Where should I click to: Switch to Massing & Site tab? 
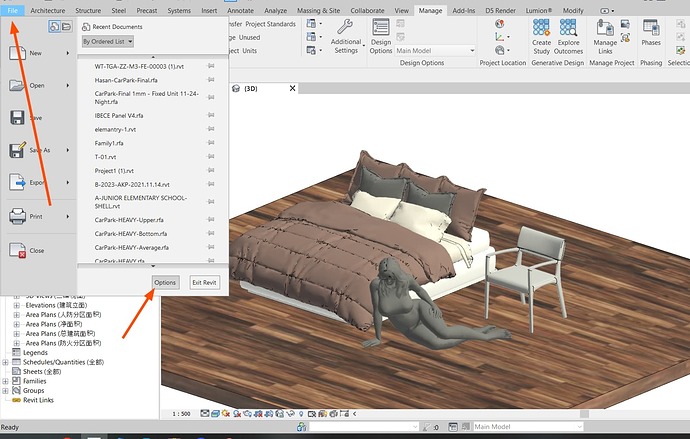point(318,10)
